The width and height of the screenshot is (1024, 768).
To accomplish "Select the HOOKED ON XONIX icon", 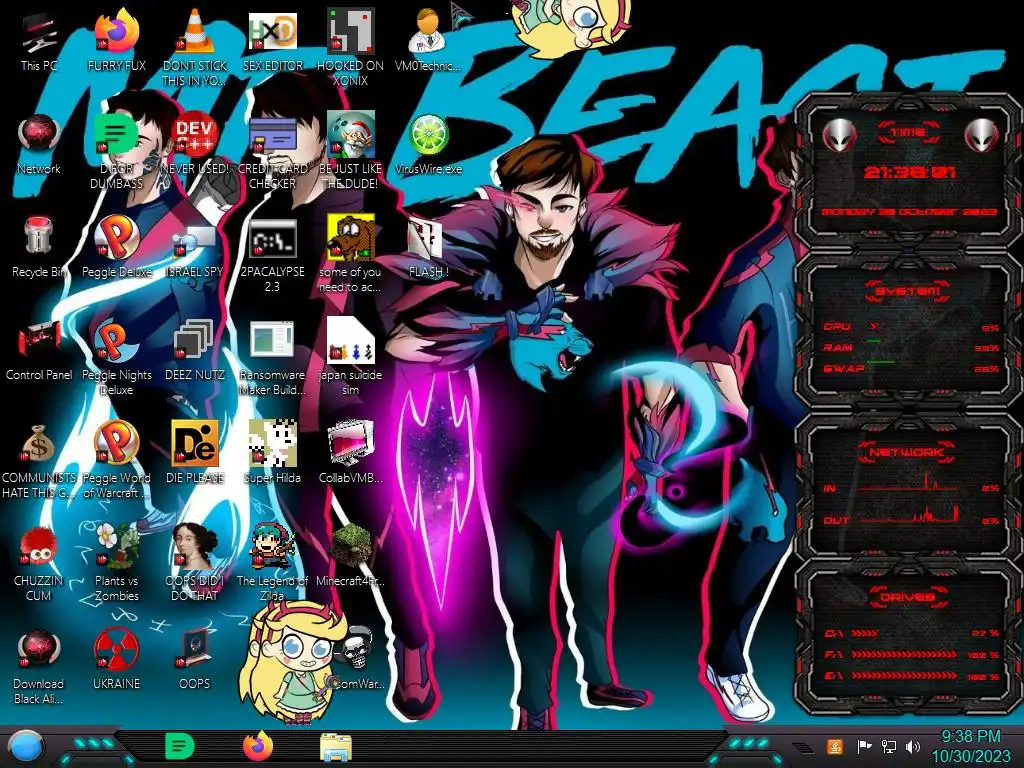I will (350, 31).
